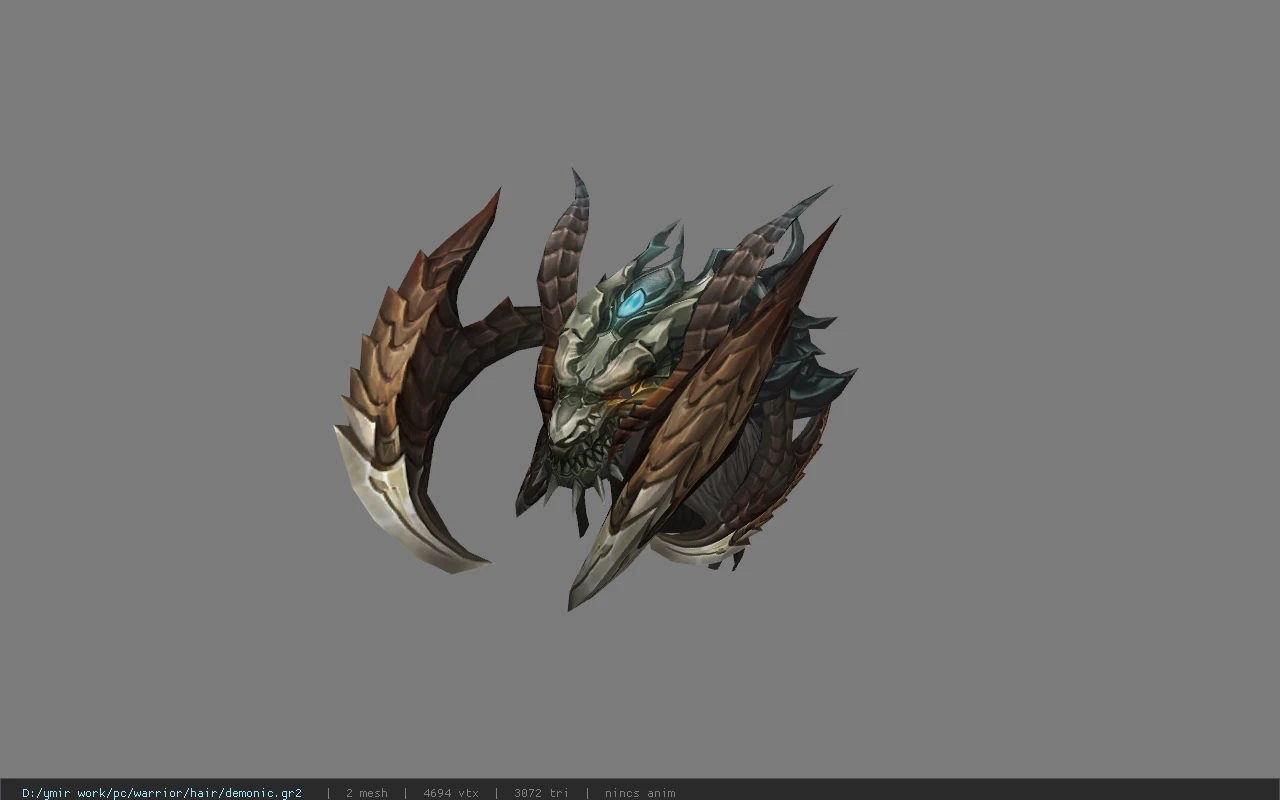1280x800 pixels.
Task: Click the file path D:/ymir work/pc/warrior/hair/demonic.gr2
Action: [x=162, y=793]
